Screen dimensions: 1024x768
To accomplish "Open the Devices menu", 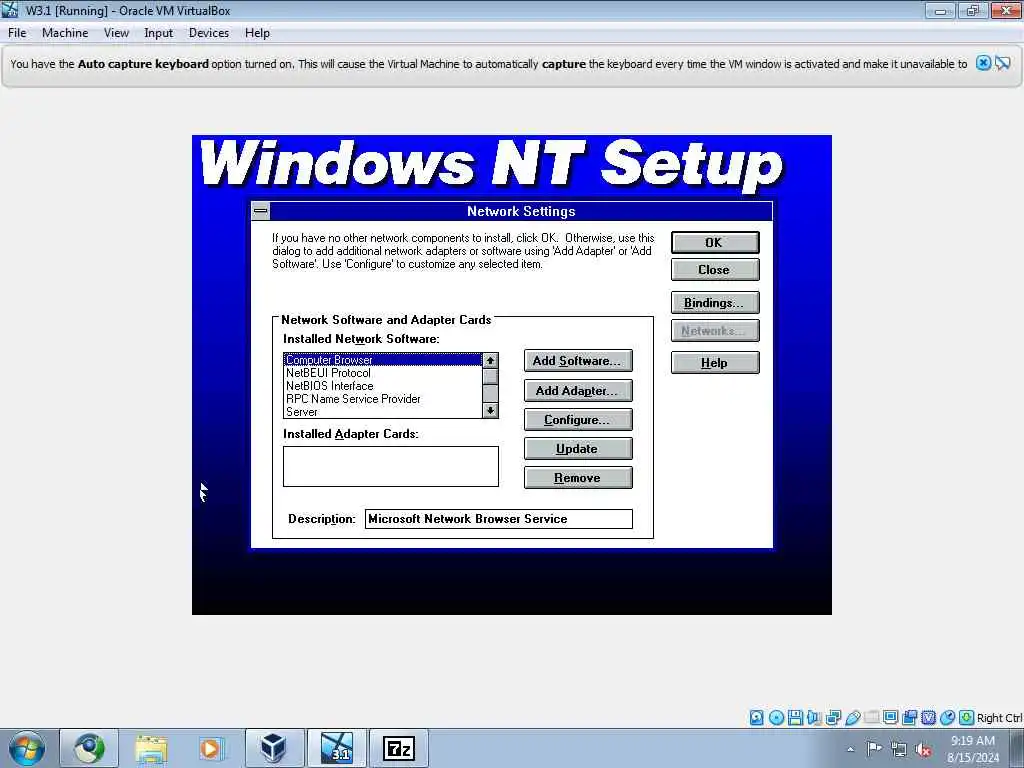I will [x=208, y=33].
